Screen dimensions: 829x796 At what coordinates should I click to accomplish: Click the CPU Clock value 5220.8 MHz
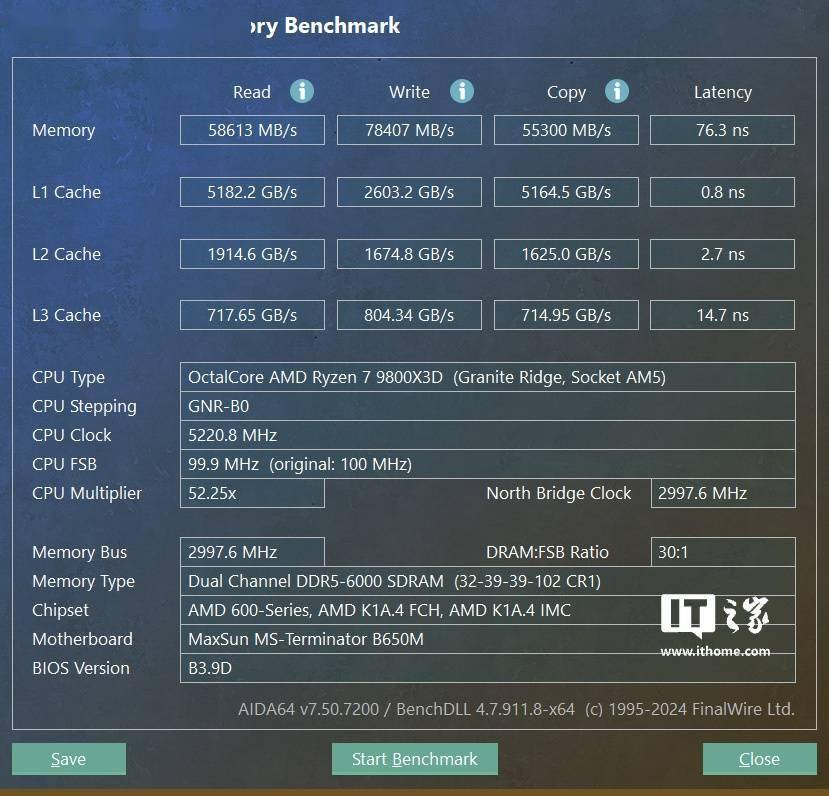coord(487,435)
